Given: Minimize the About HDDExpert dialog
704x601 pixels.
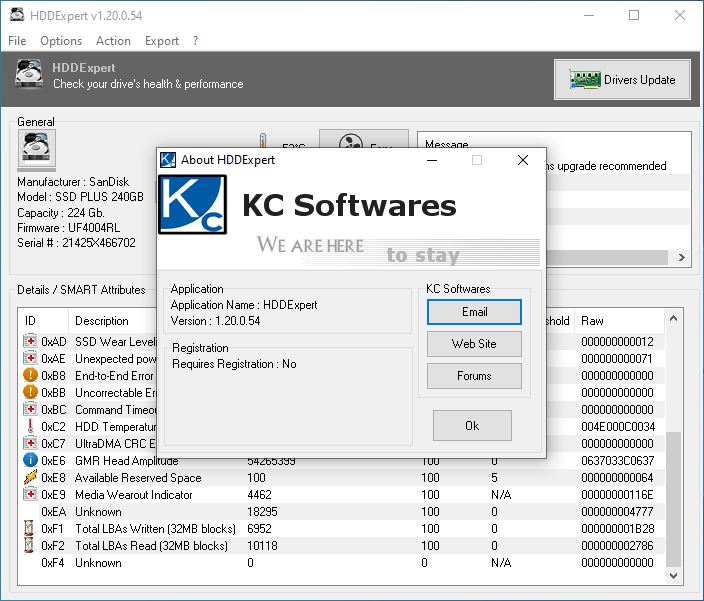Looking at the screenshot, I should [432, 160].
